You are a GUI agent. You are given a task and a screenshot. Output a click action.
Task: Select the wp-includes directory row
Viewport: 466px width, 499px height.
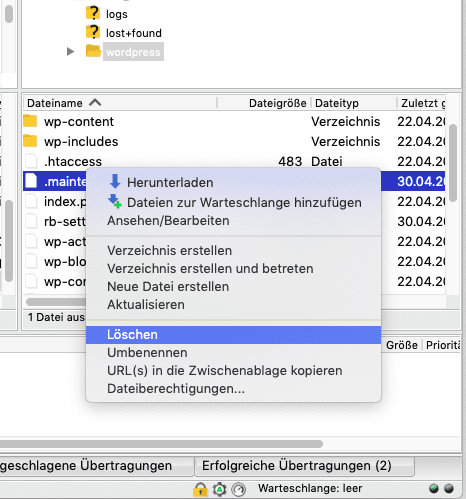(x=234, y=141)
